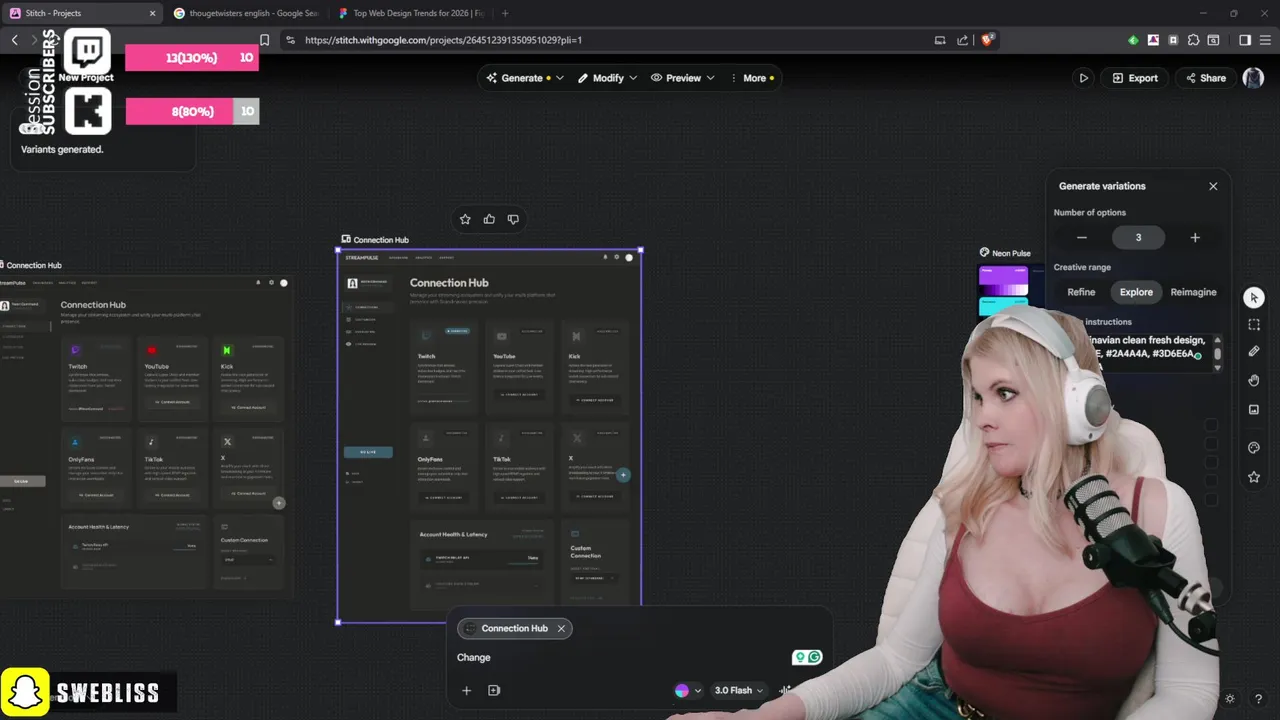Click the add-screen icon beside the plus
This screenshot has width=1280, height=720.
pos(494,690)
